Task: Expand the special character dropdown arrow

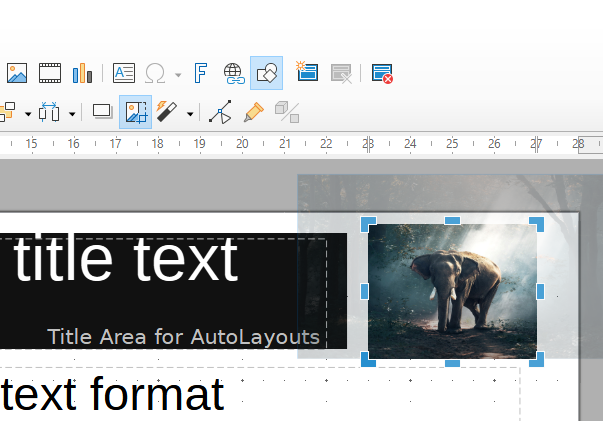Action: [178, 74]
